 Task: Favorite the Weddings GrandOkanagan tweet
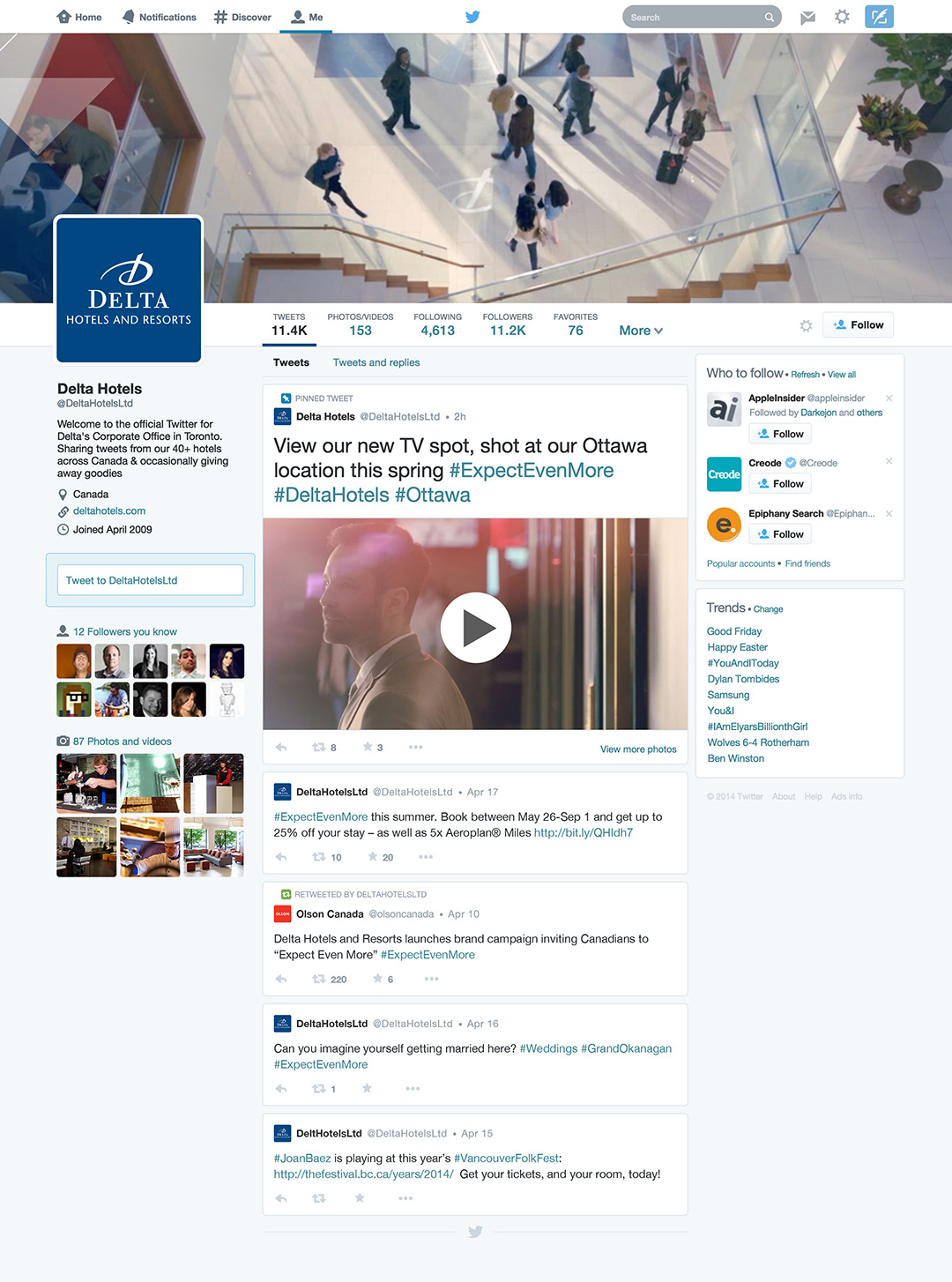[x=367, y=1088]
